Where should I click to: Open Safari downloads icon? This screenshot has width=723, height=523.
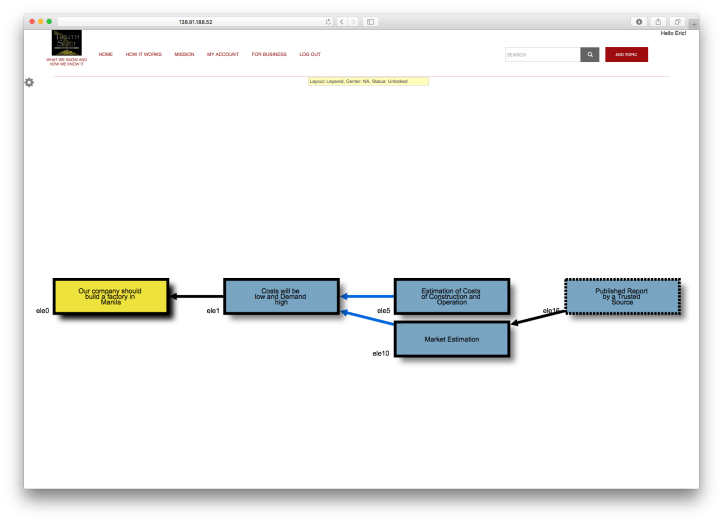640,21
